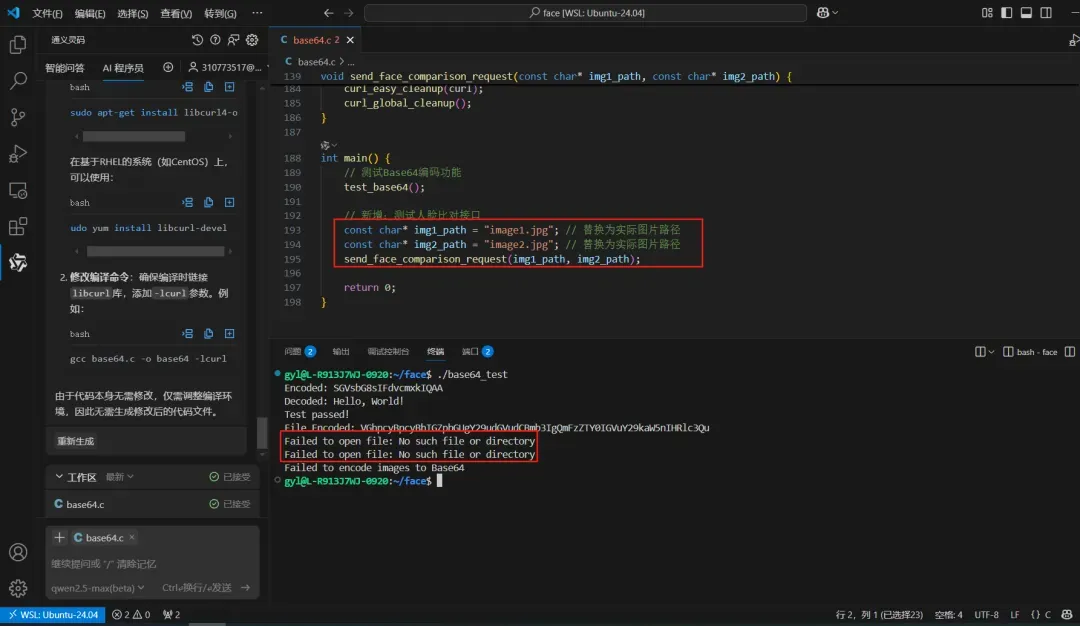The width and height of the screenshot is (1080, 626).
Task: Click the 重新生成 button
Action: [x=76, y=441]
